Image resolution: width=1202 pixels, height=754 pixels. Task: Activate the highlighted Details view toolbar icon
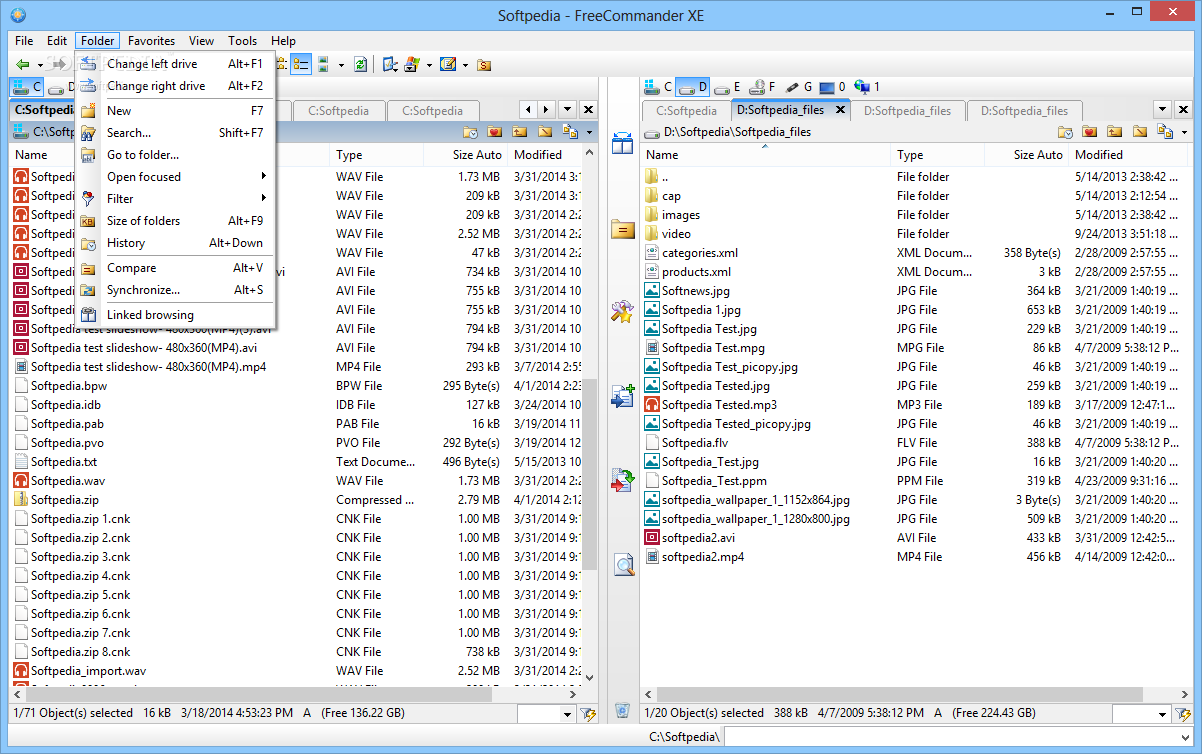[300, 64]
